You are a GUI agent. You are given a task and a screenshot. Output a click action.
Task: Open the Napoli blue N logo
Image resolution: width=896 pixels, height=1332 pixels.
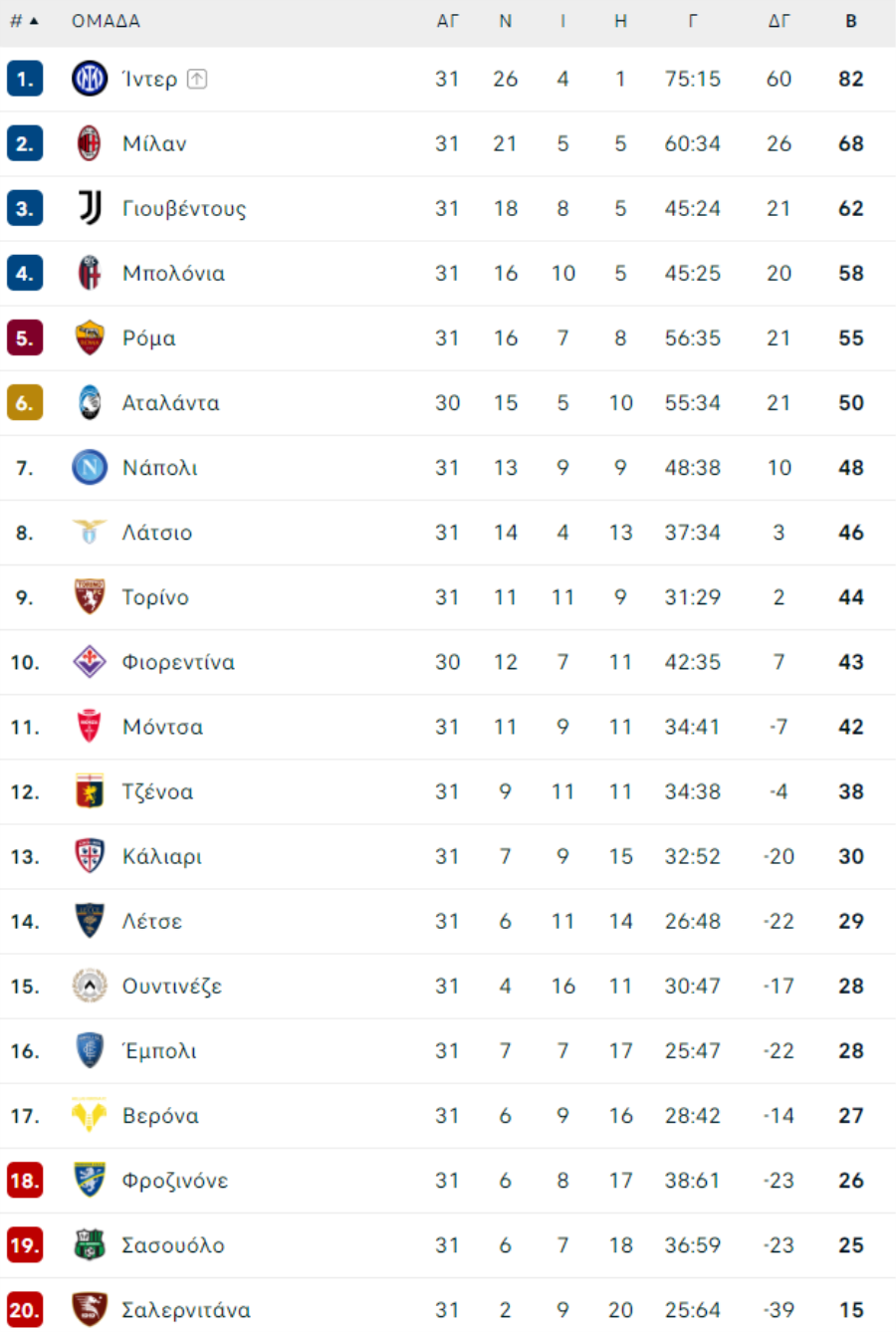(x=90, y=467)
